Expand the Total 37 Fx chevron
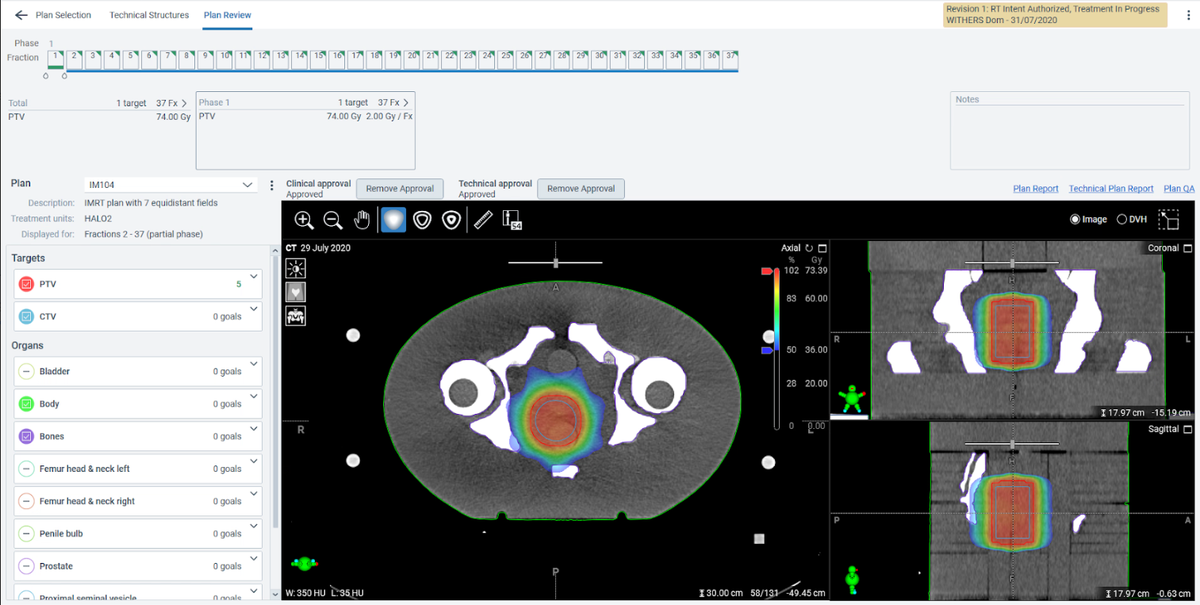The image size is (1200, 605). [x=184, y=103]
